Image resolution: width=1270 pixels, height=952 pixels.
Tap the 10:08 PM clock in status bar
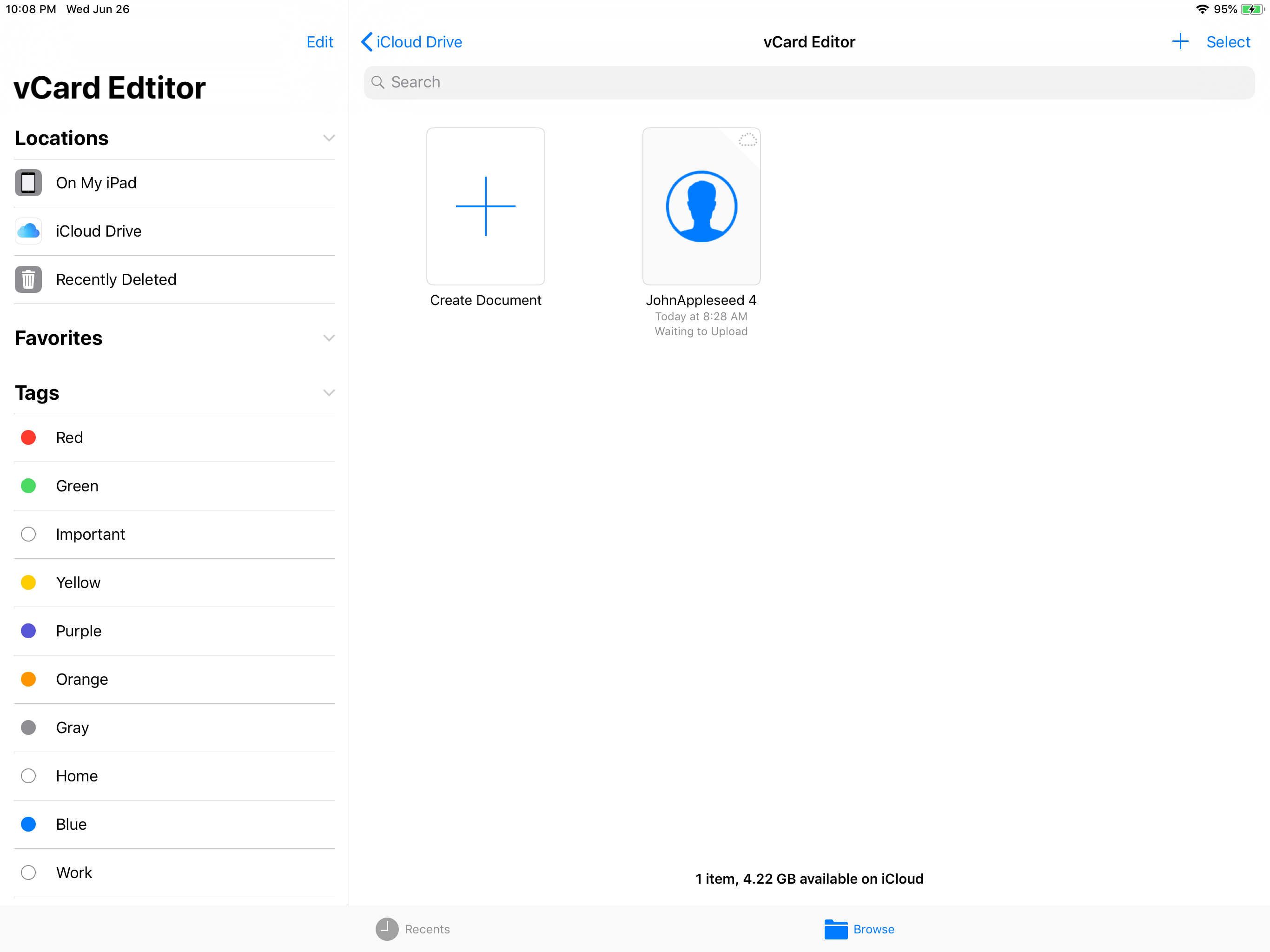pos(30,9)
